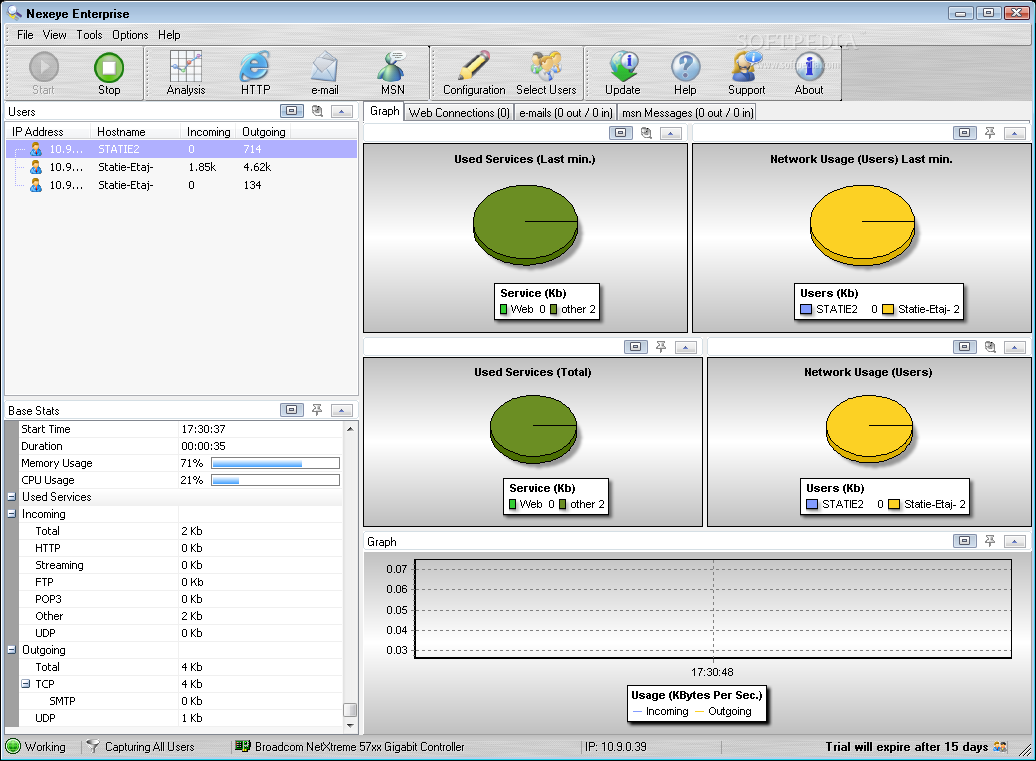
Task: Click Base Stats scrollbar down arrow
Action: [350, 725]
